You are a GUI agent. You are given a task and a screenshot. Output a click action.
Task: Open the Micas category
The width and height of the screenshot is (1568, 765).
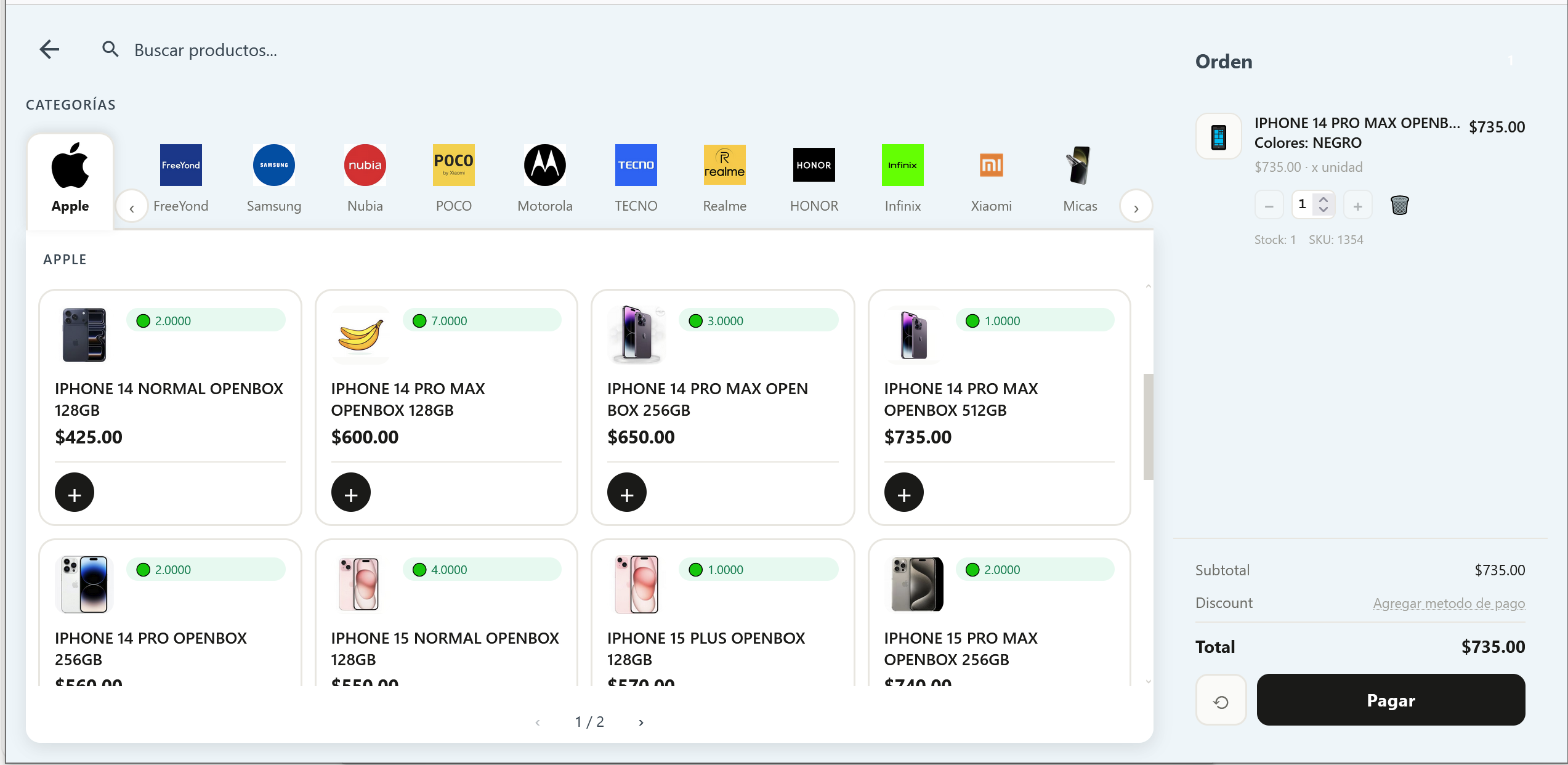(x=1080, y=179)
